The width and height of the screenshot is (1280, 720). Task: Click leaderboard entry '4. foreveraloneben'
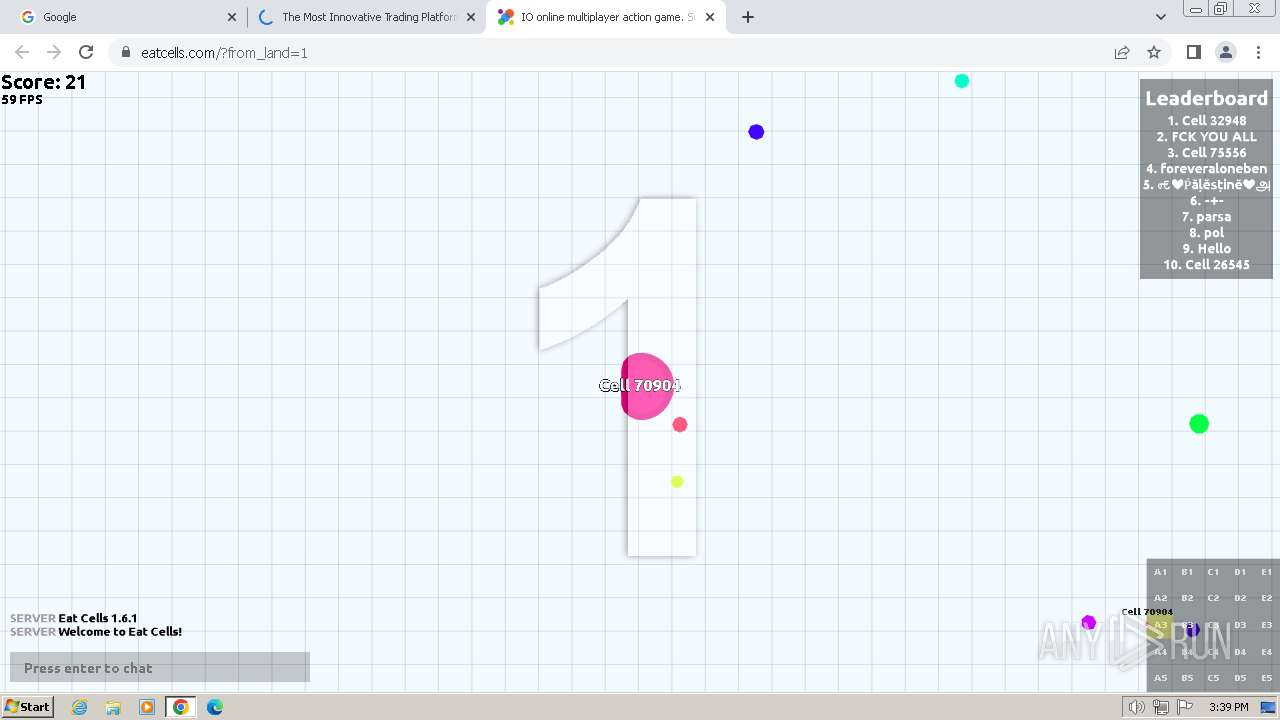[x=1206, y=169]
